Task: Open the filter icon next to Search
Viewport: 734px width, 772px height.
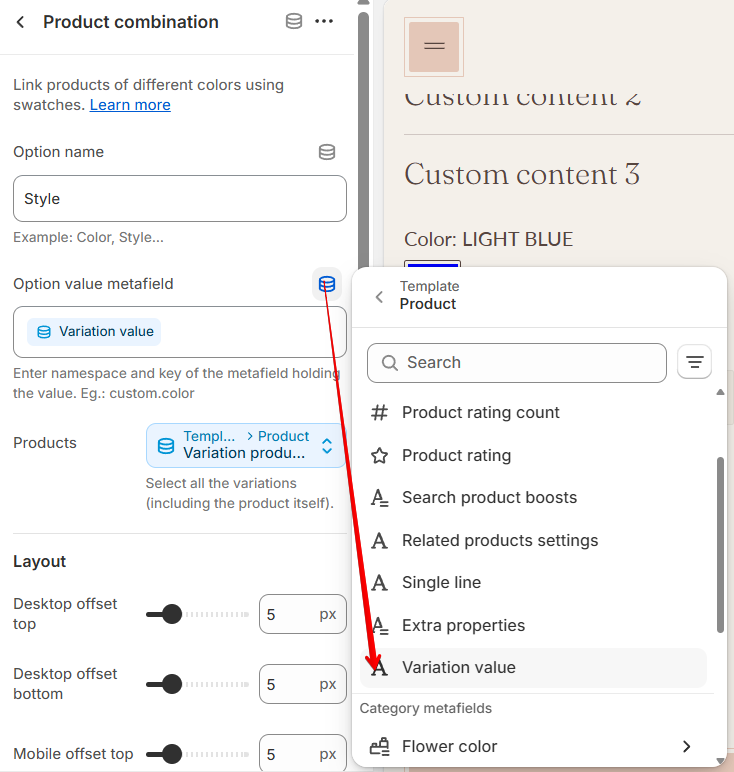Action: click(x=694, y=362)
